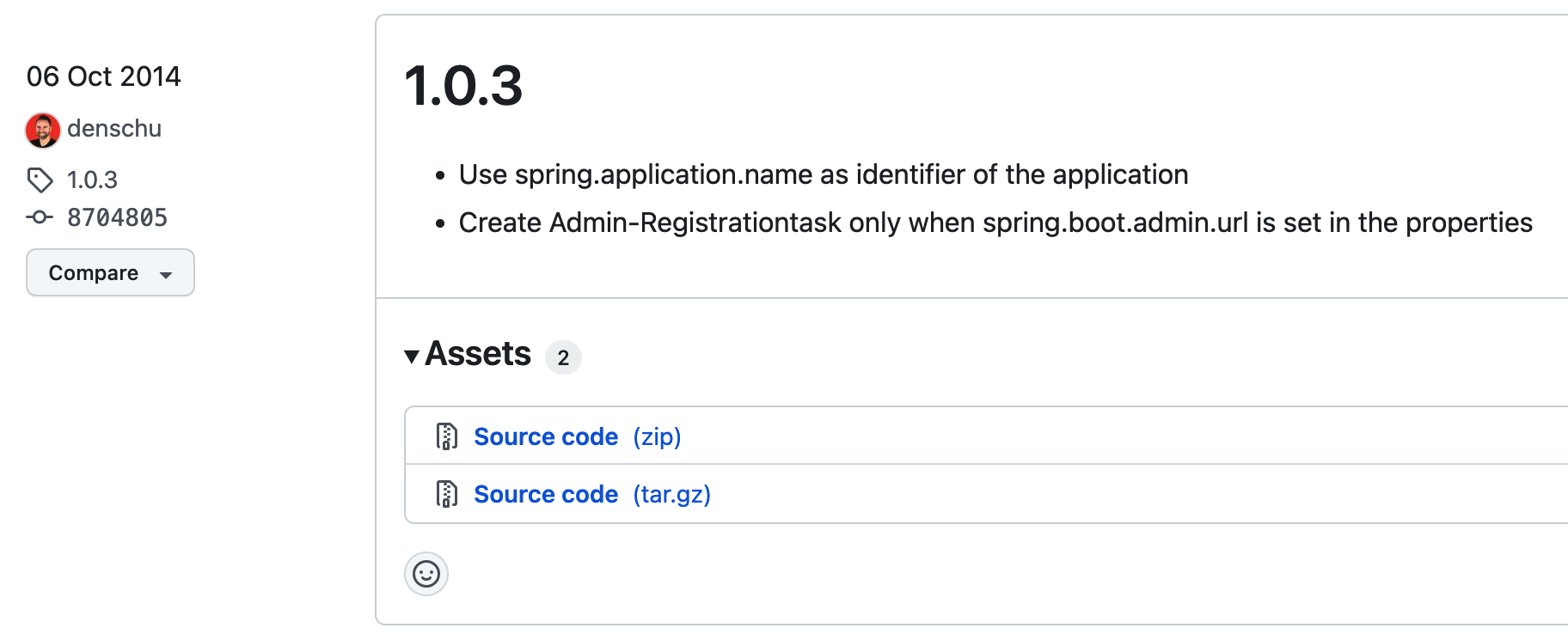The height and width of the screenshot is (634, 1568).
Task: Click the spring.application.name release note bullet
Action: click(x=824, y=174)
